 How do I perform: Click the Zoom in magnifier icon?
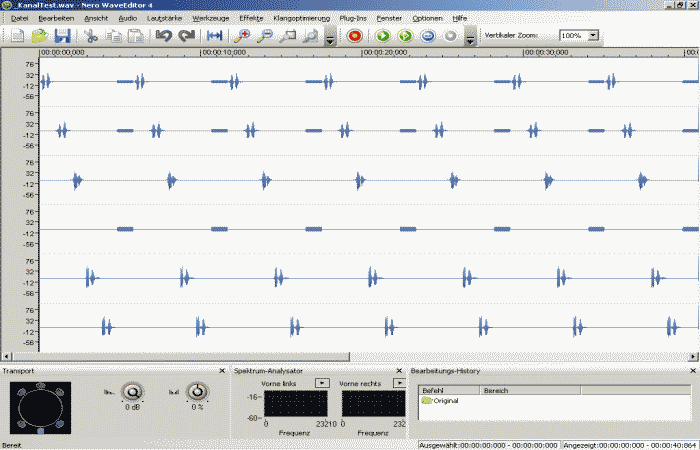241,36
